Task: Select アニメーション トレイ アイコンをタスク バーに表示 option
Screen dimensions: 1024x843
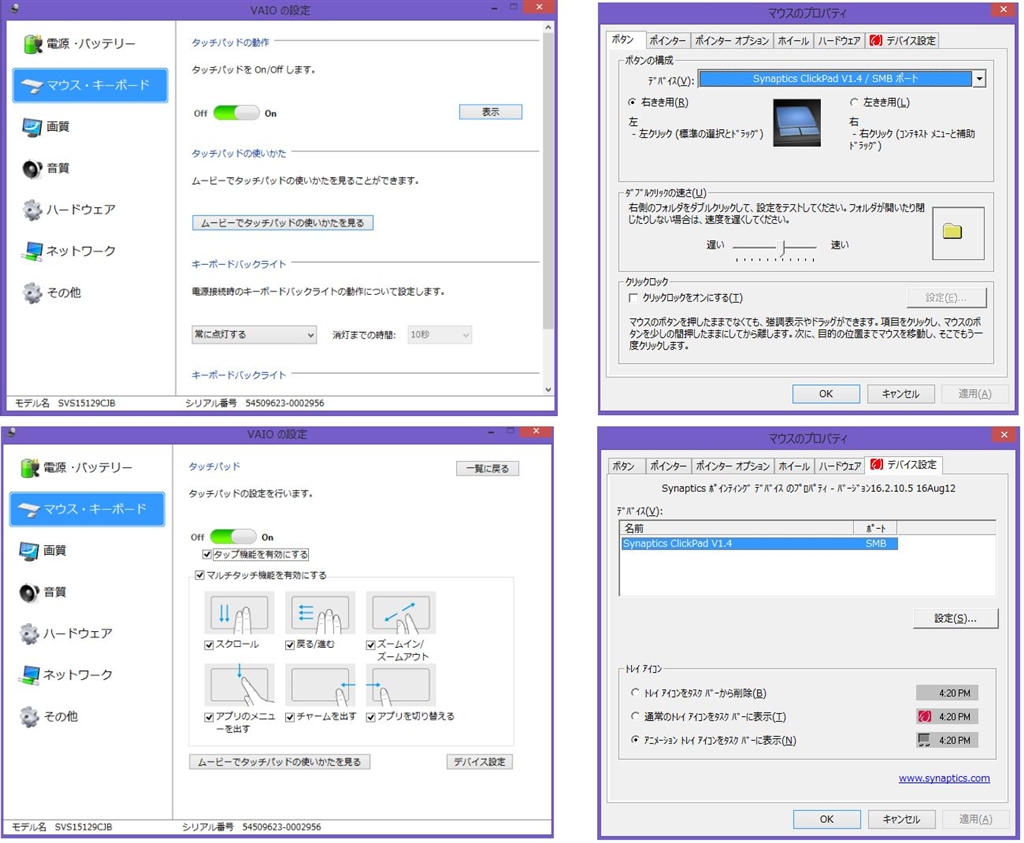Action: click(635, 740)
